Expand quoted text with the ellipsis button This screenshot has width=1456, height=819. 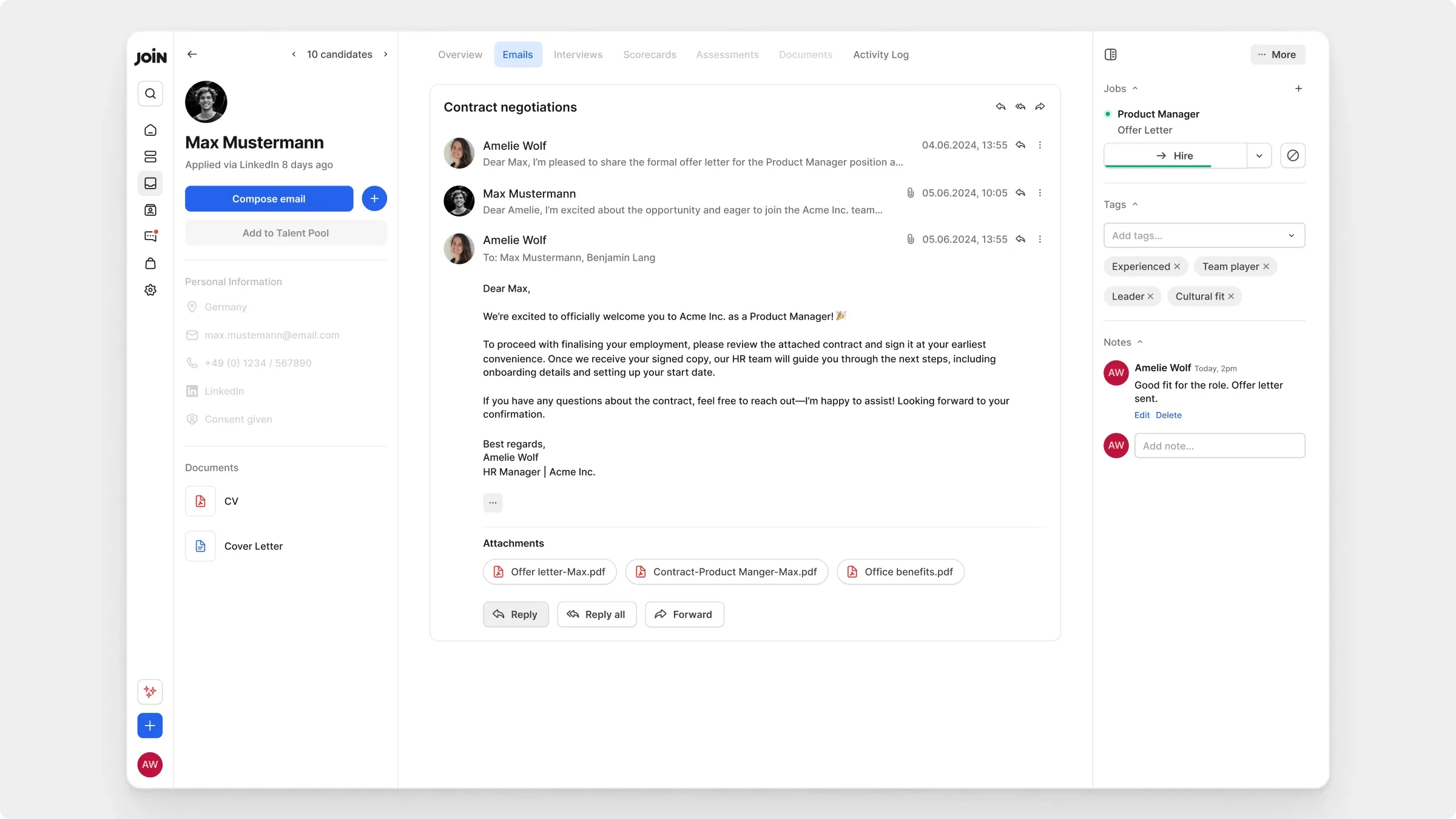493,502
